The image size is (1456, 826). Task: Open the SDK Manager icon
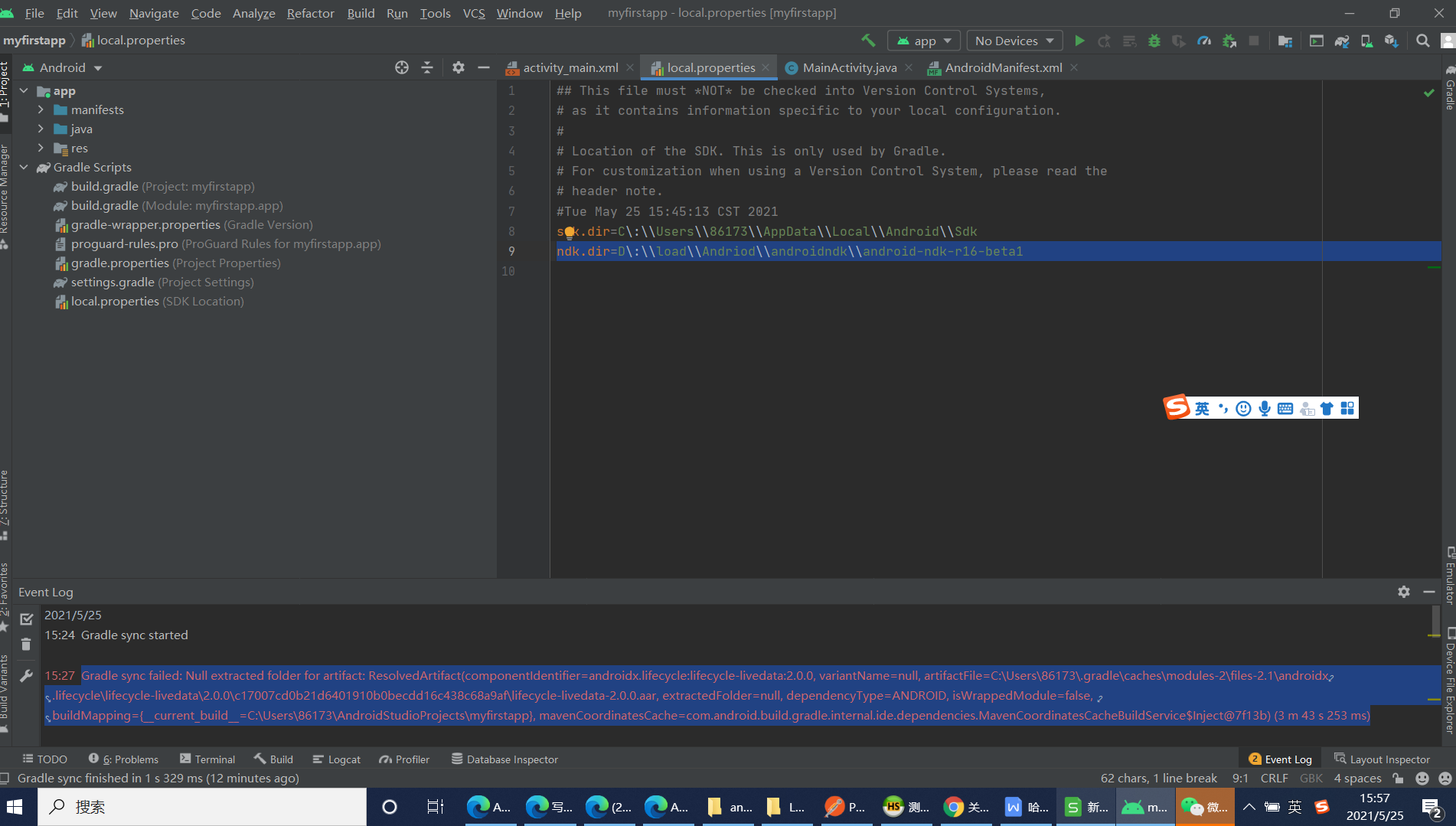click(x=1392, y=40)
